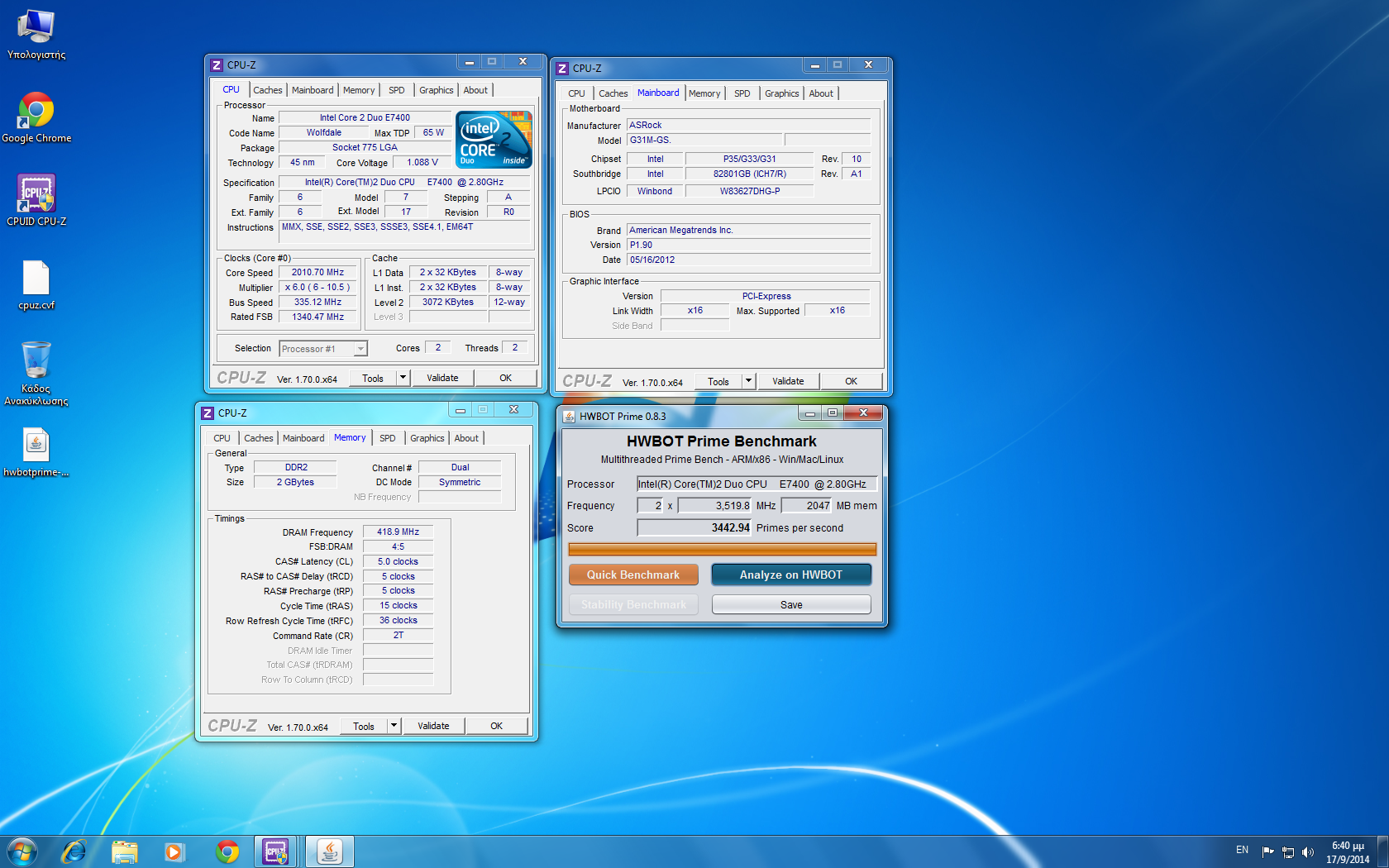Click the Intel Core 2 Duo logo
The width and height of the screenshot is (1389, 868).
[494, 140]
